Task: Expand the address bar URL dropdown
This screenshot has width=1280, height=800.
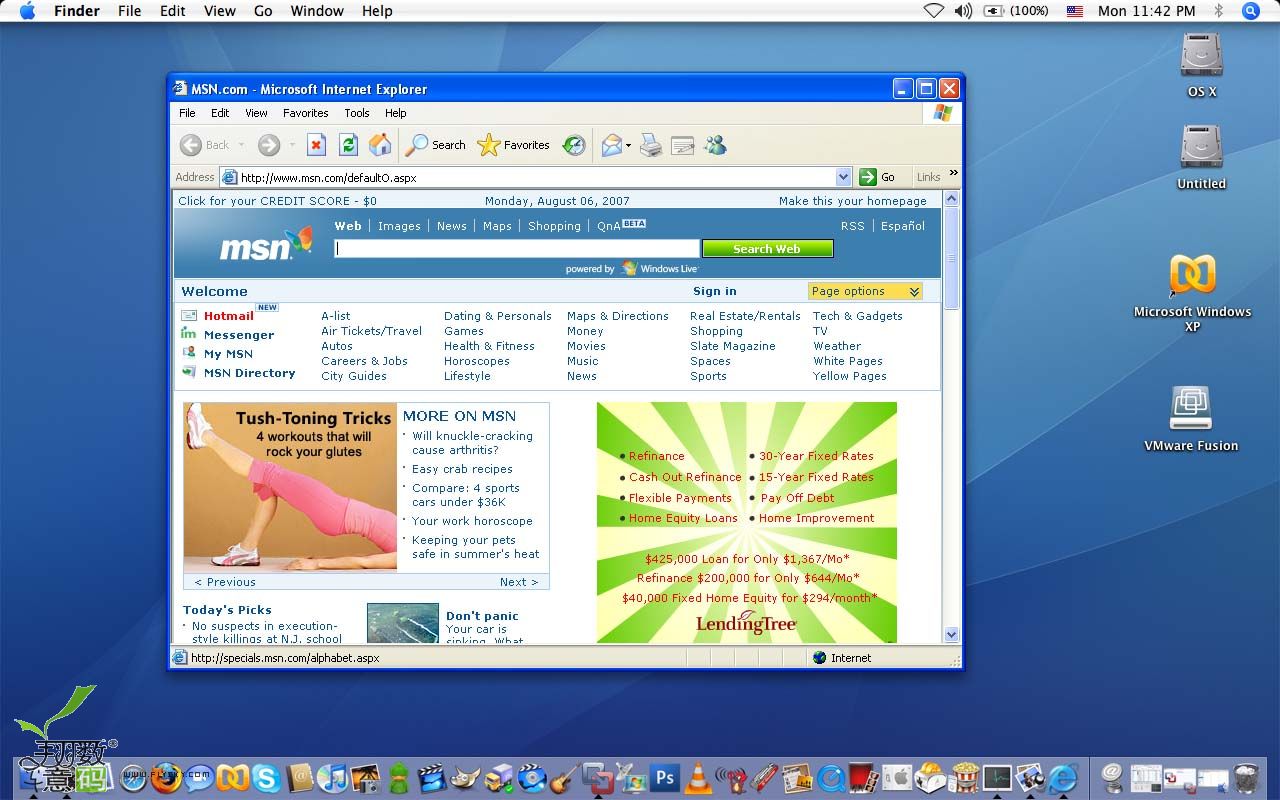Action: pyautogui.click(x=842, y=177)
